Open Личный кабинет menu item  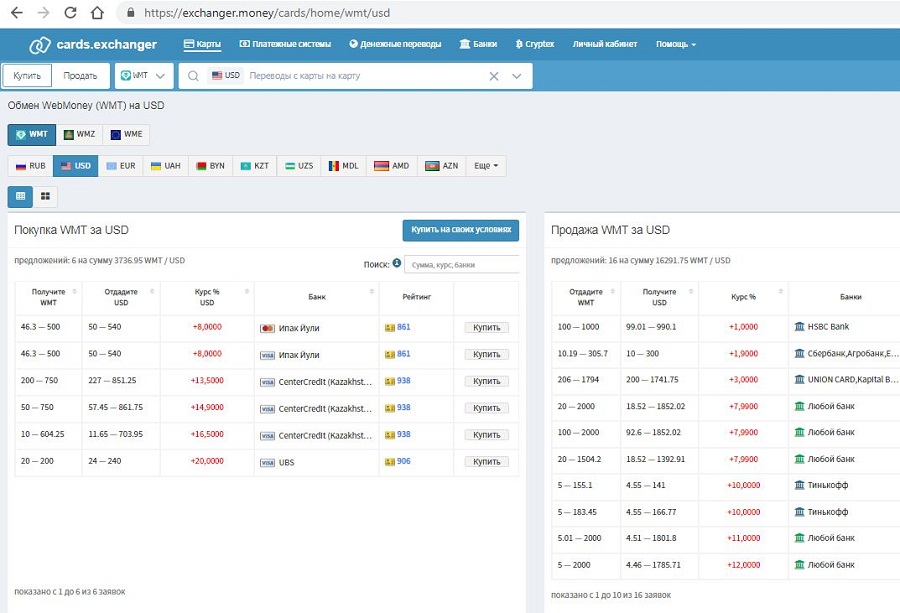605,44
